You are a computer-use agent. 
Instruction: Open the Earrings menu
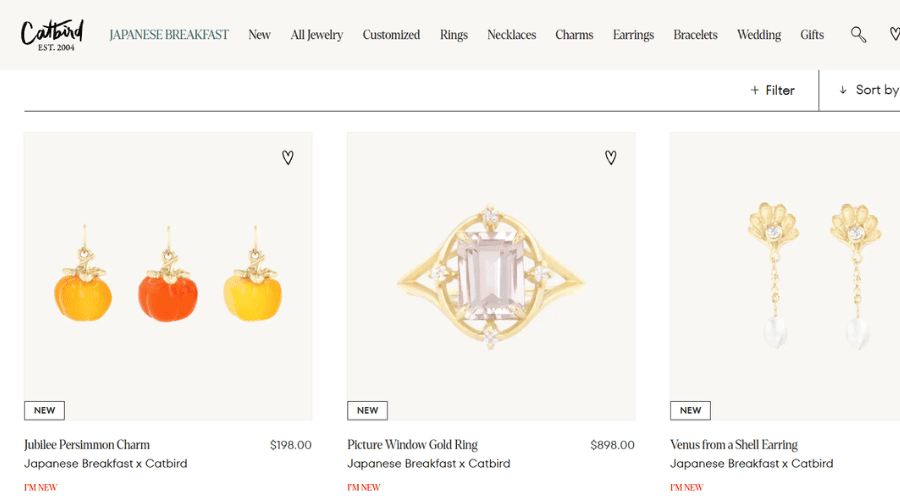coord(633,34)
